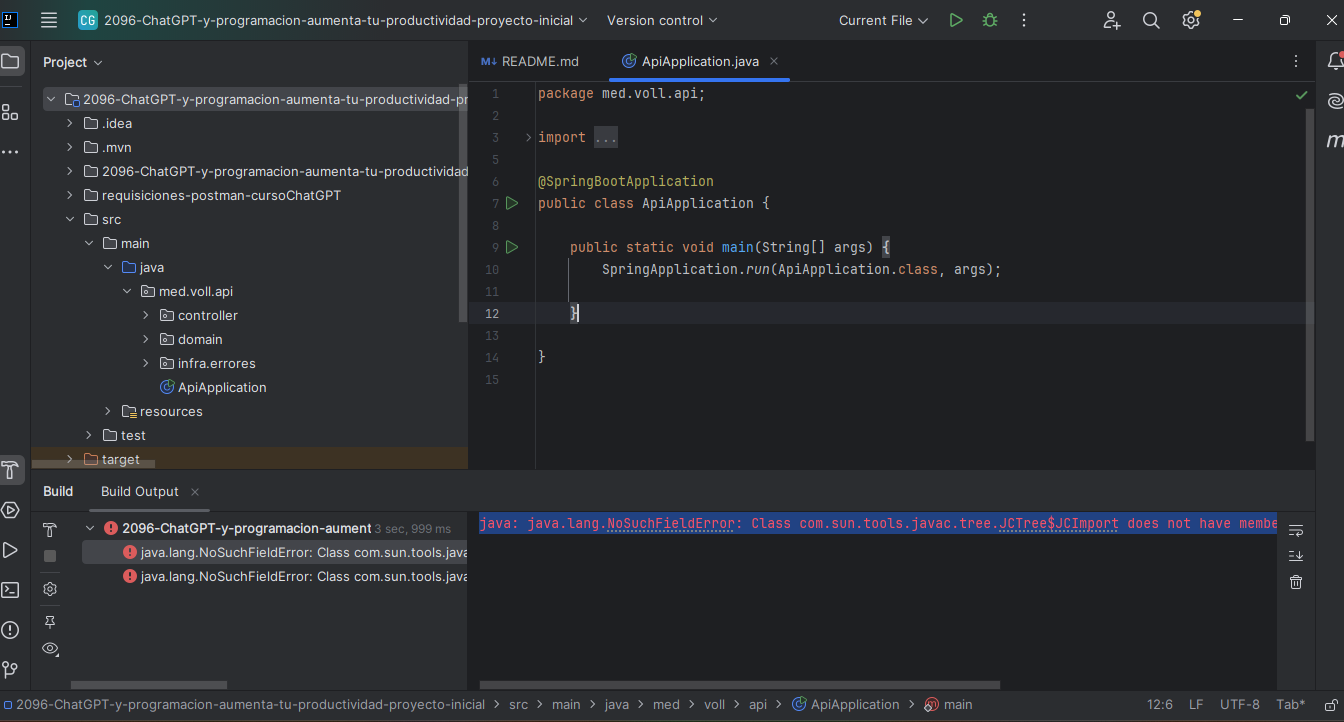Toggle soft-wrap in build output
The height and width of the screenshot is (722, 1344).
coord(1296,530)
